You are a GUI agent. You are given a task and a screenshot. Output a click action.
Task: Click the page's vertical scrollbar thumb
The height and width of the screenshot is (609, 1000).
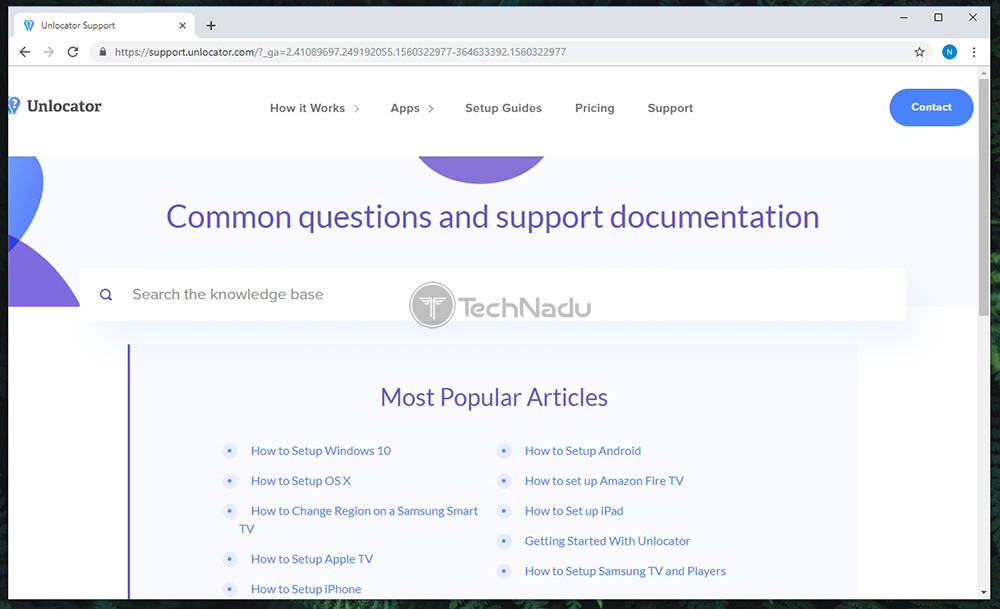pyautogui.click(x=983, y=196)
